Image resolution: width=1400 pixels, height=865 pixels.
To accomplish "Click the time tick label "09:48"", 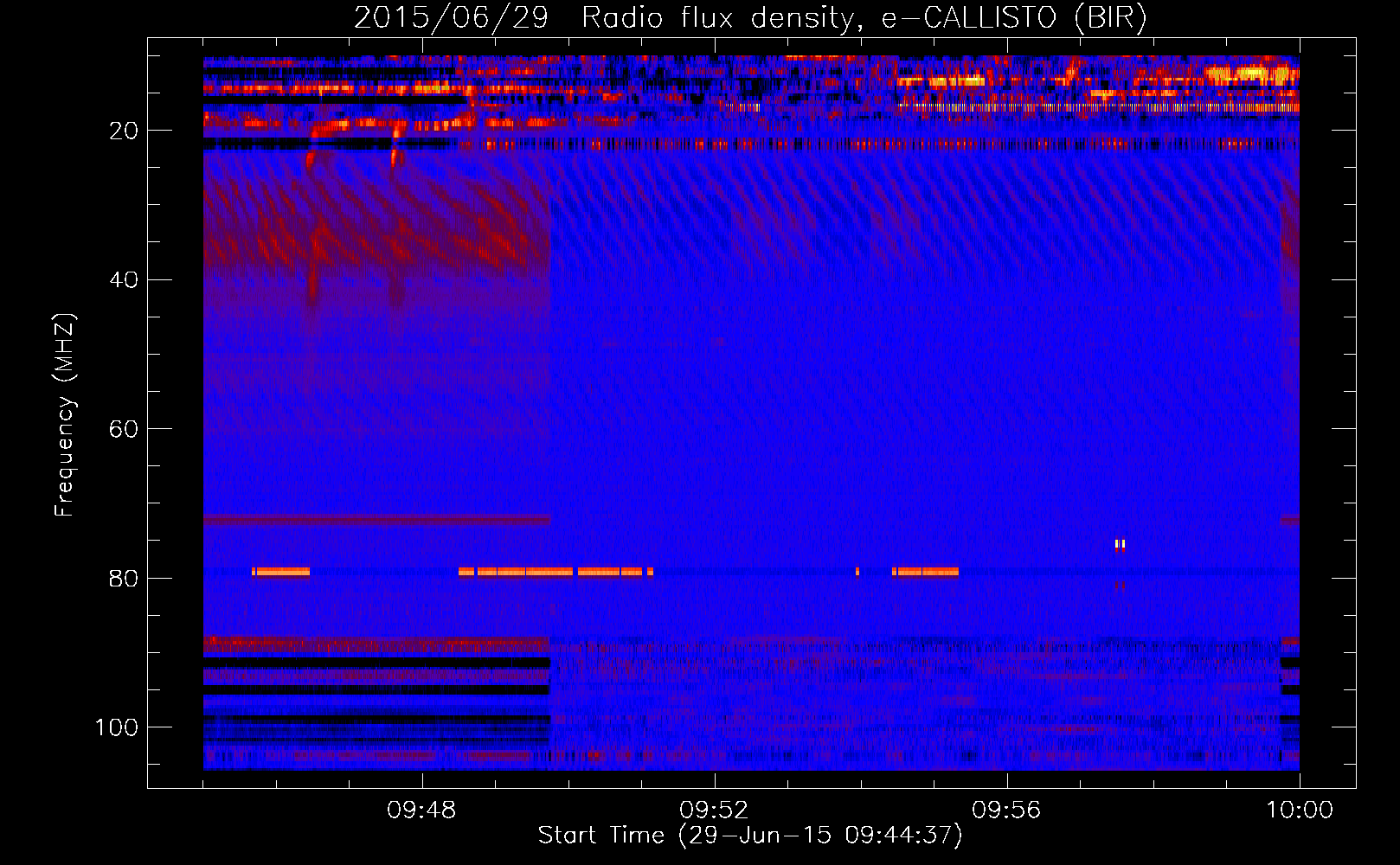I will tap(422, 811).
